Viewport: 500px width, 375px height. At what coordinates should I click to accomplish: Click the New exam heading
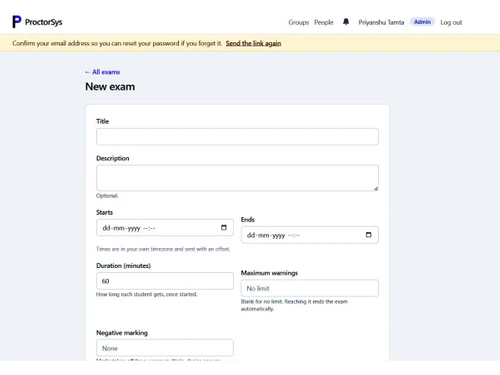coord(110,87)
